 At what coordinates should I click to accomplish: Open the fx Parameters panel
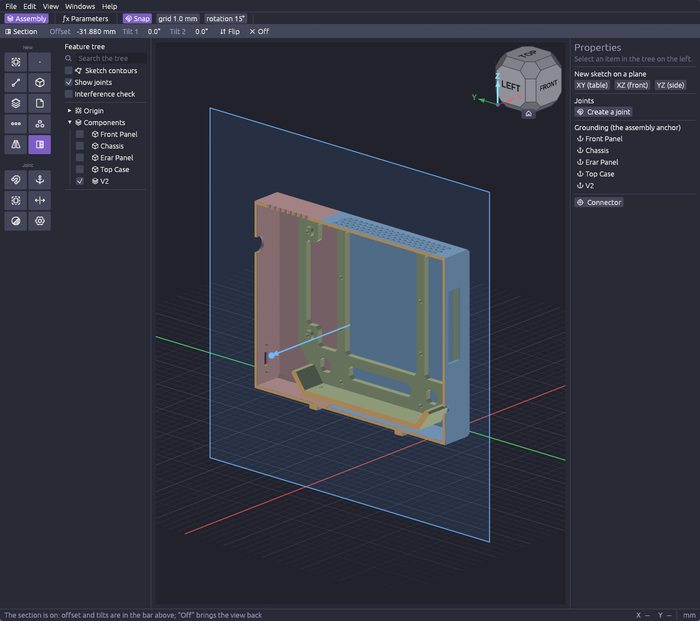(85, 19)
